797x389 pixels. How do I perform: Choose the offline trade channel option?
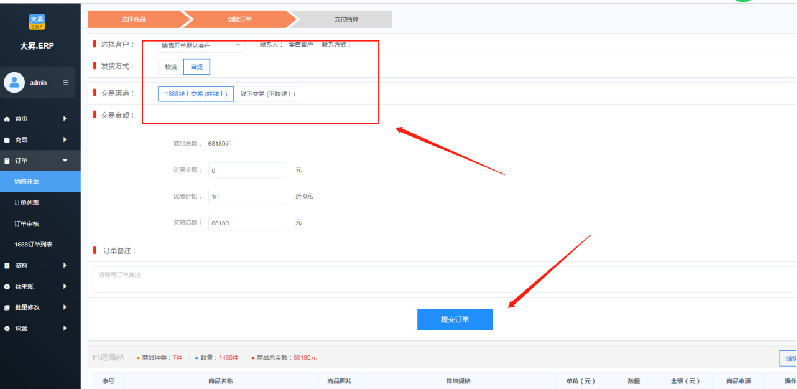pos(268,94)
